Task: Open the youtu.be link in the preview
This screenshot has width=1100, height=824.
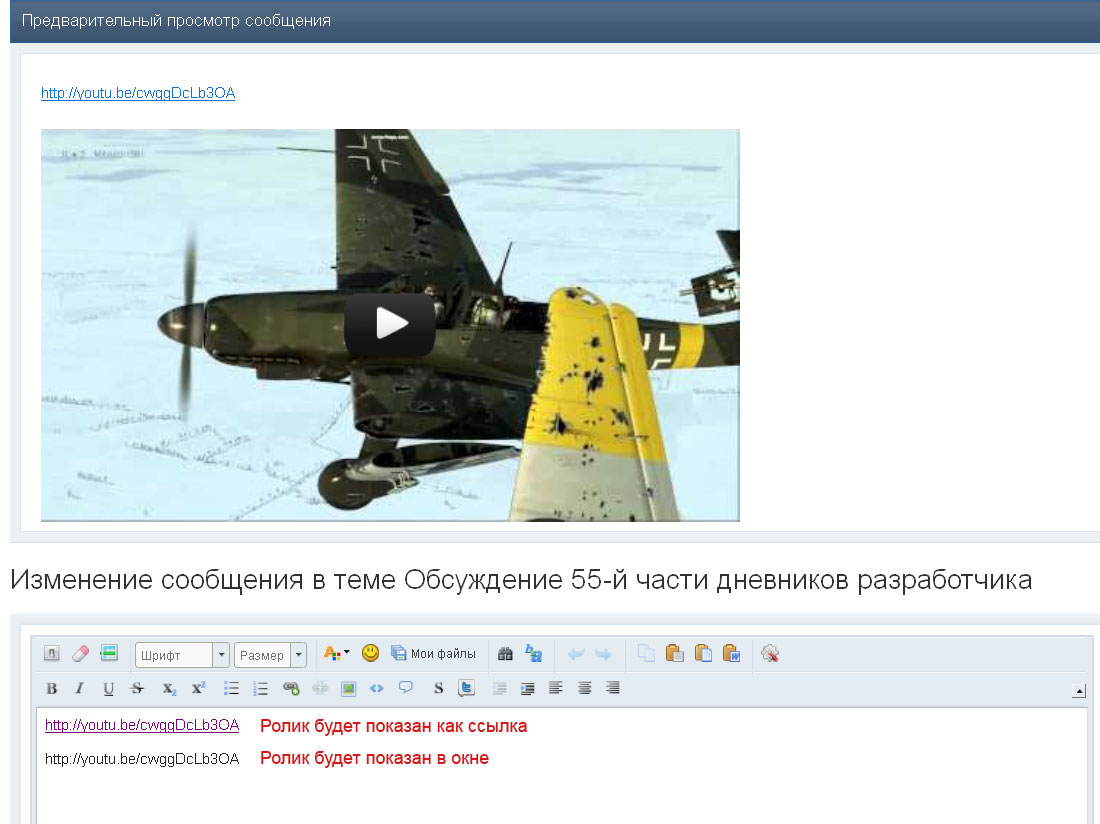Action: point(138,93)
